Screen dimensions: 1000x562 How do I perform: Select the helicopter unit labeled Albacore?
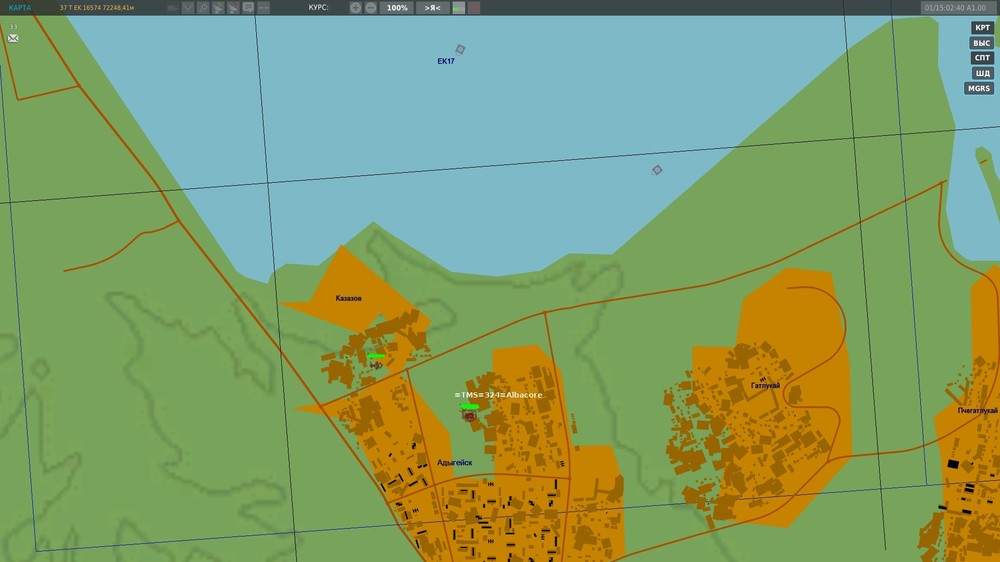point(469,415)
